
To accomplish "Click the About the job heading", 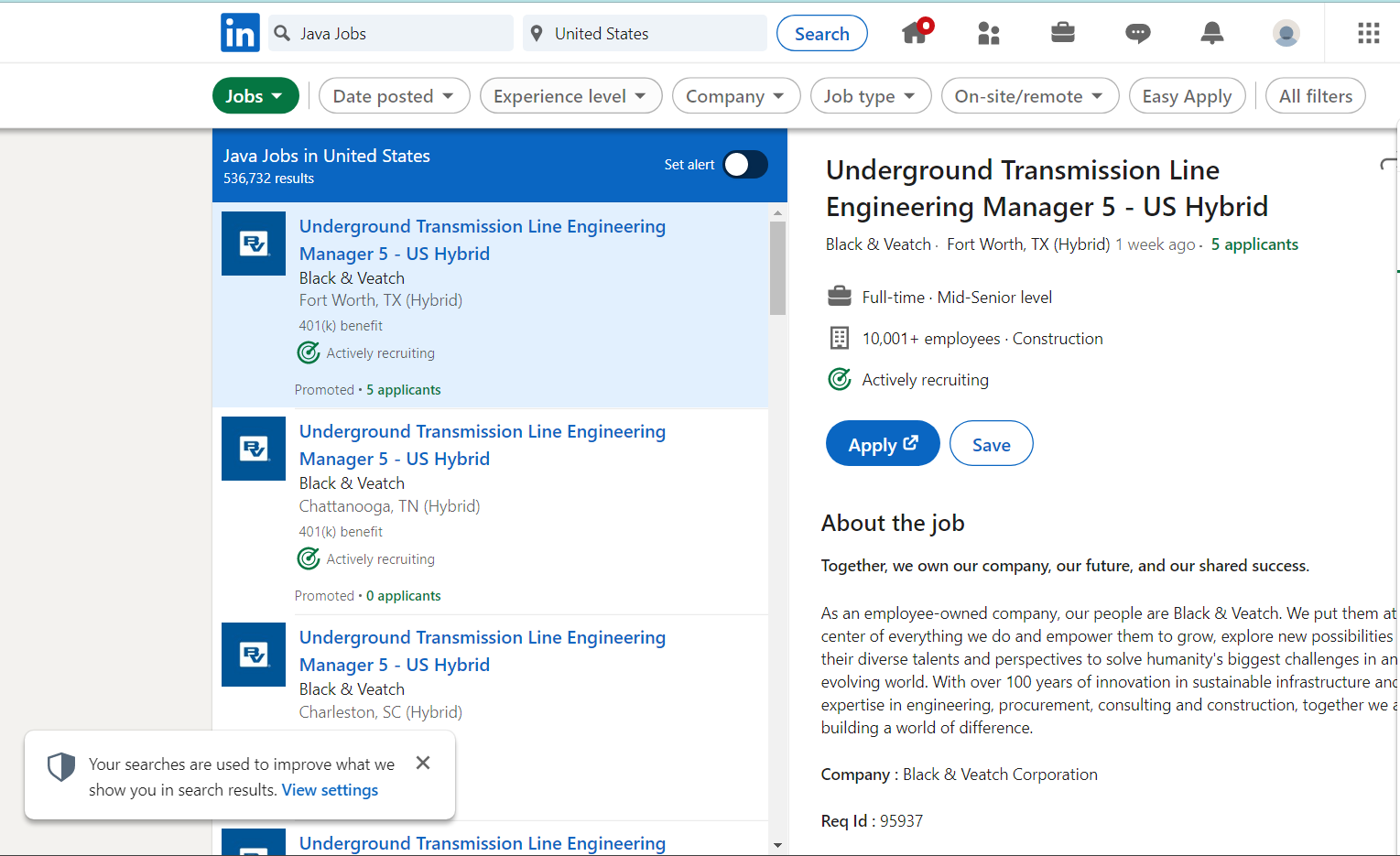I will tap(893, 523).
